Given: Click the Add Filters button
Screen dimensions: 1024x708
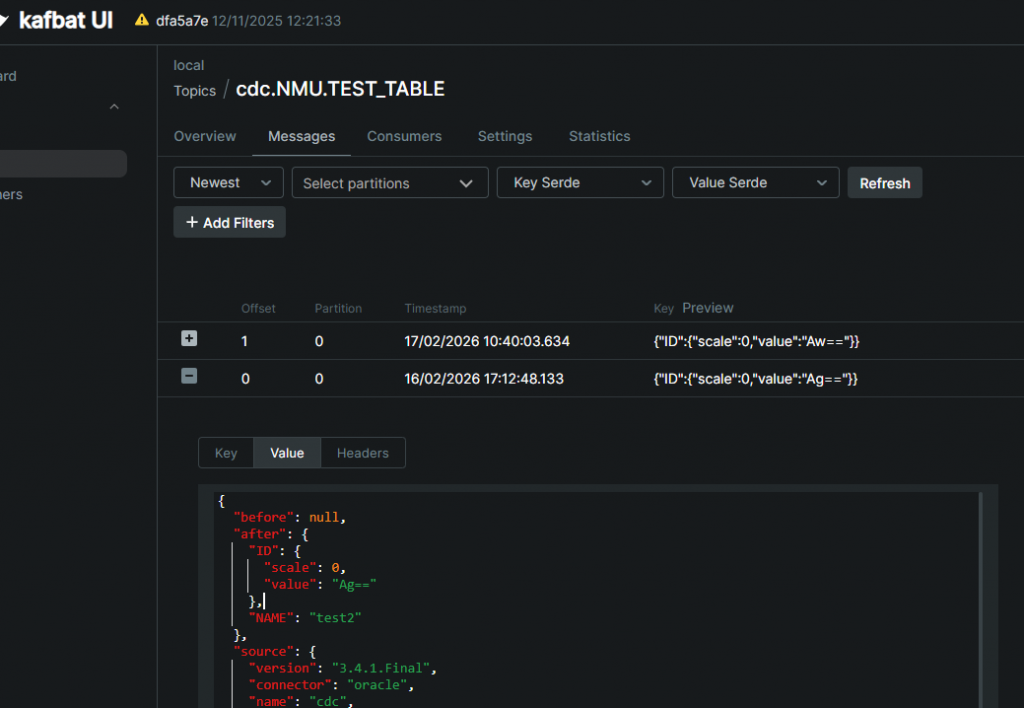Looking at the screenshot, I should click(229, 223).
